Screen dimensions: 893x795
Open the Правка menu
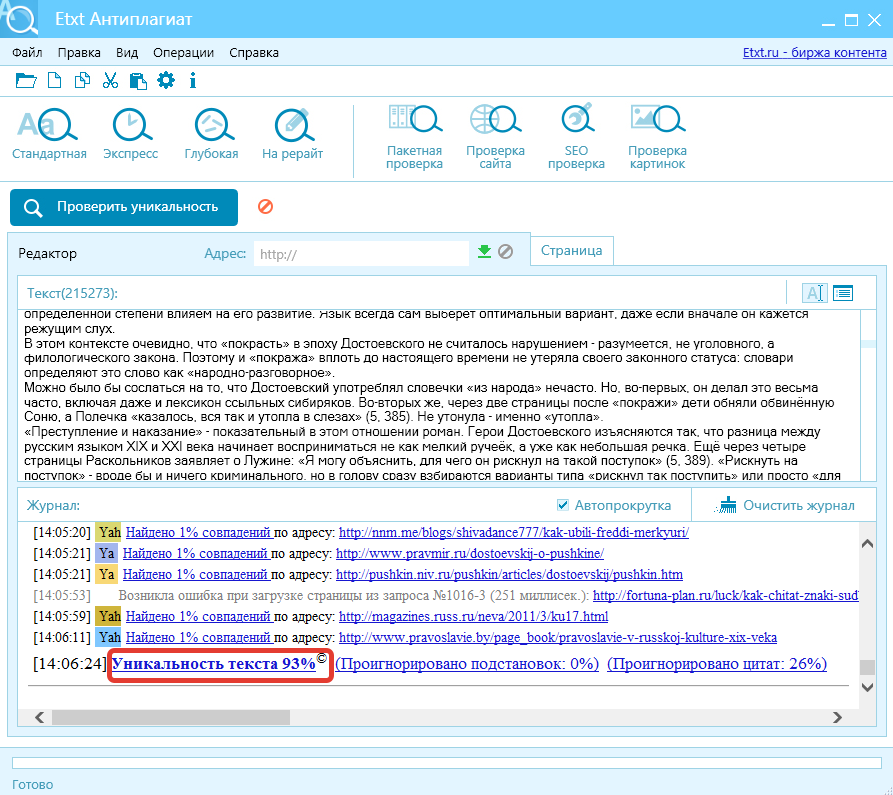pyautogui.click(x=79, y=53)
